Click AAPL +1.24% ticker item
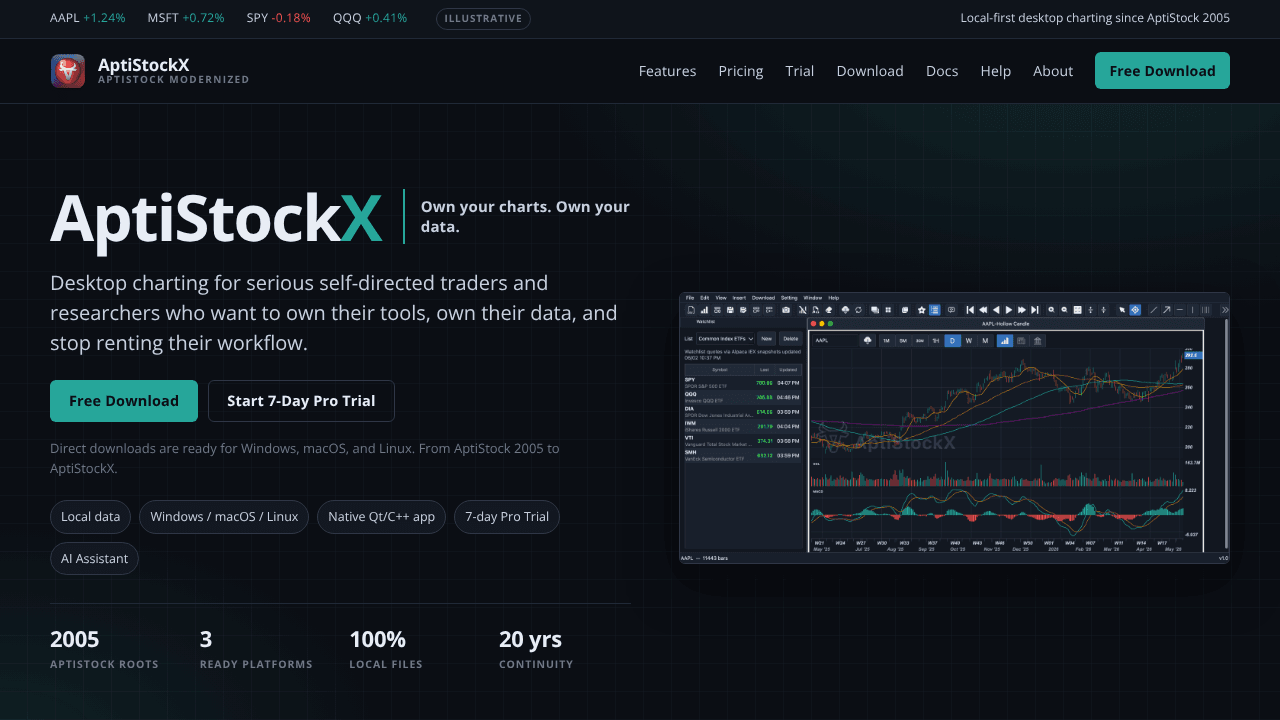Image resolution: width=1280 pixels, height=720 pixels. pyautogui.click(x=88, y=18)
